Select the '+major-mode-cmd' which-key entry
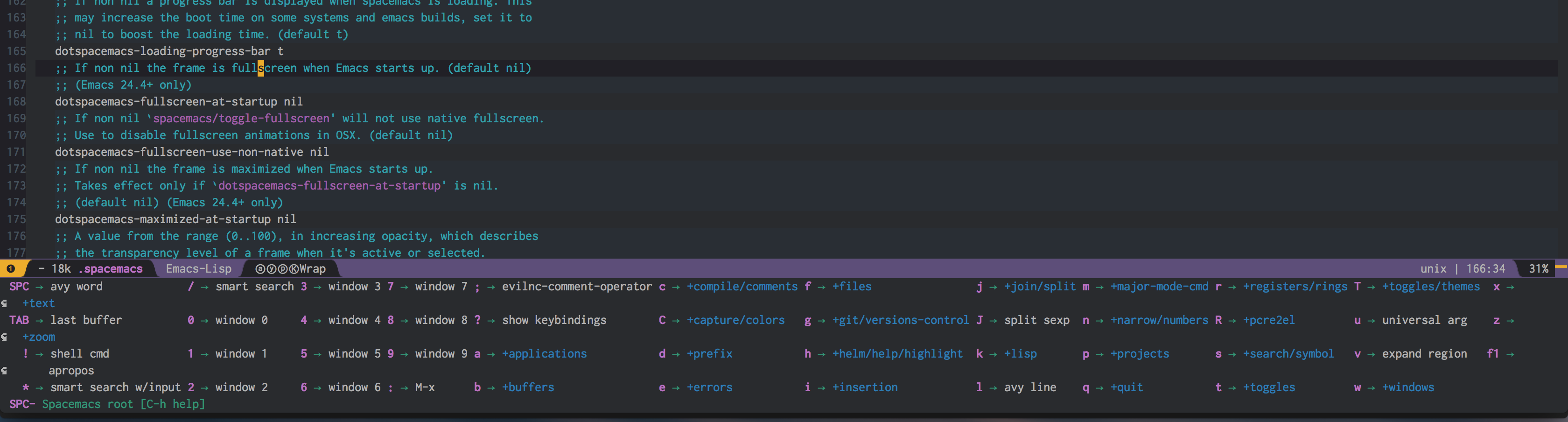The image size is (1568, 422). click(x=1159, y=286)
